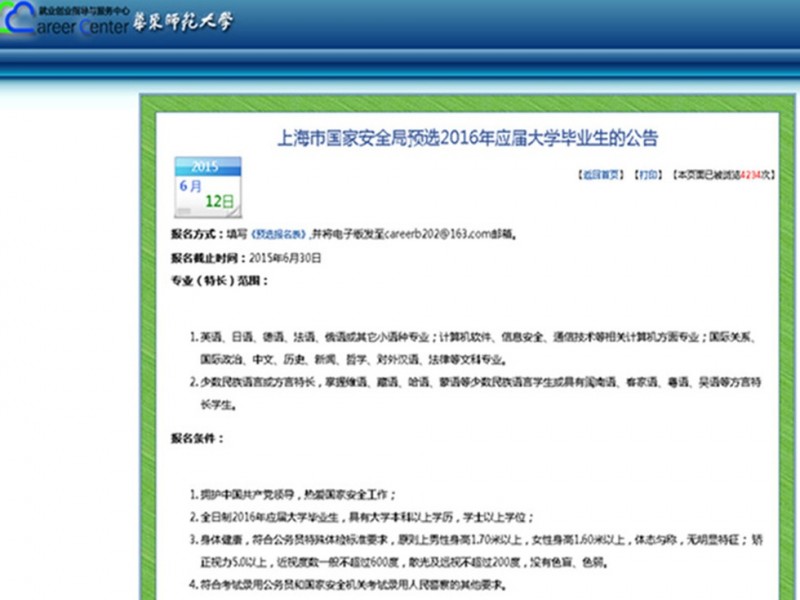Open the announcement title about 国家安全局
The height and width of the screenshot is (600, 800).
(x=470, y=140)
